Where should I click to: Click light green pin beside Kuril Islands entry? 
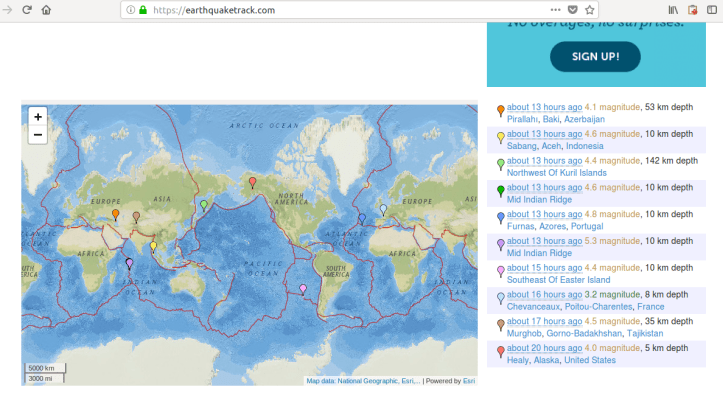tap(501, 164)
